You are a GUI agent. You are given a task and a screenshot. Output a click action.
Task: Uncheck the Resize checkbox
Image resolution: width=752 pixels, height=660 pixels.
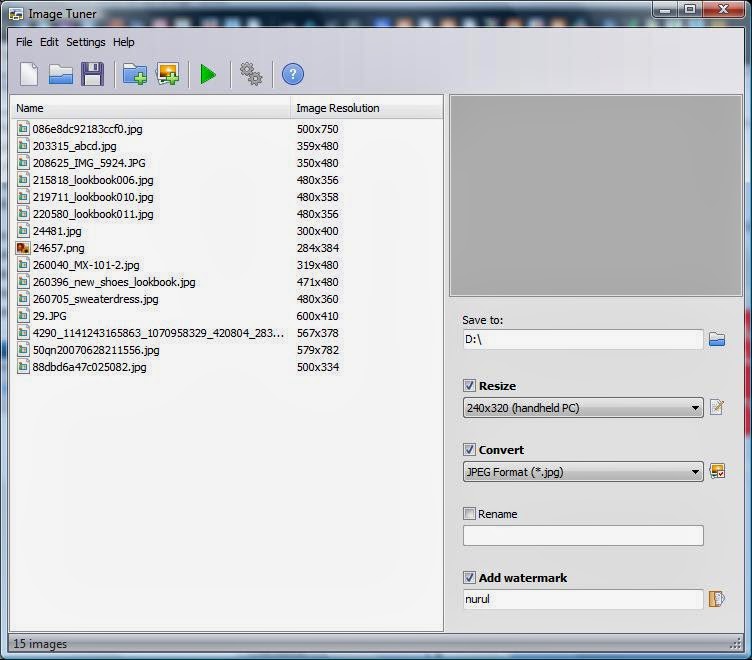469,386
